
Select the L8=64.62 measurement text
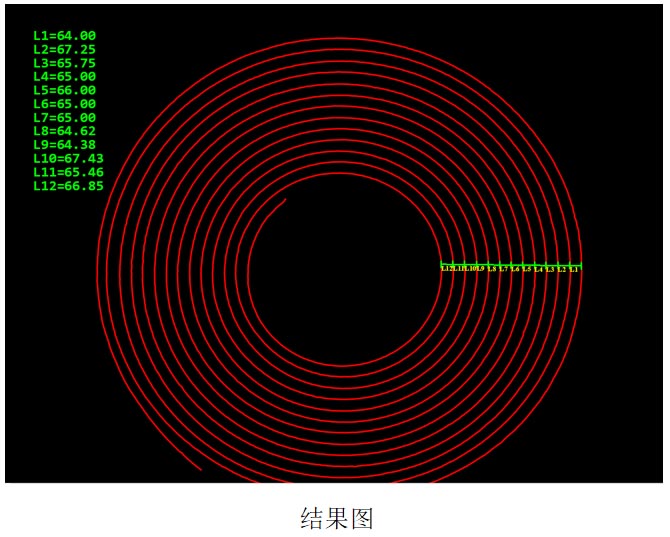(64, 131)
